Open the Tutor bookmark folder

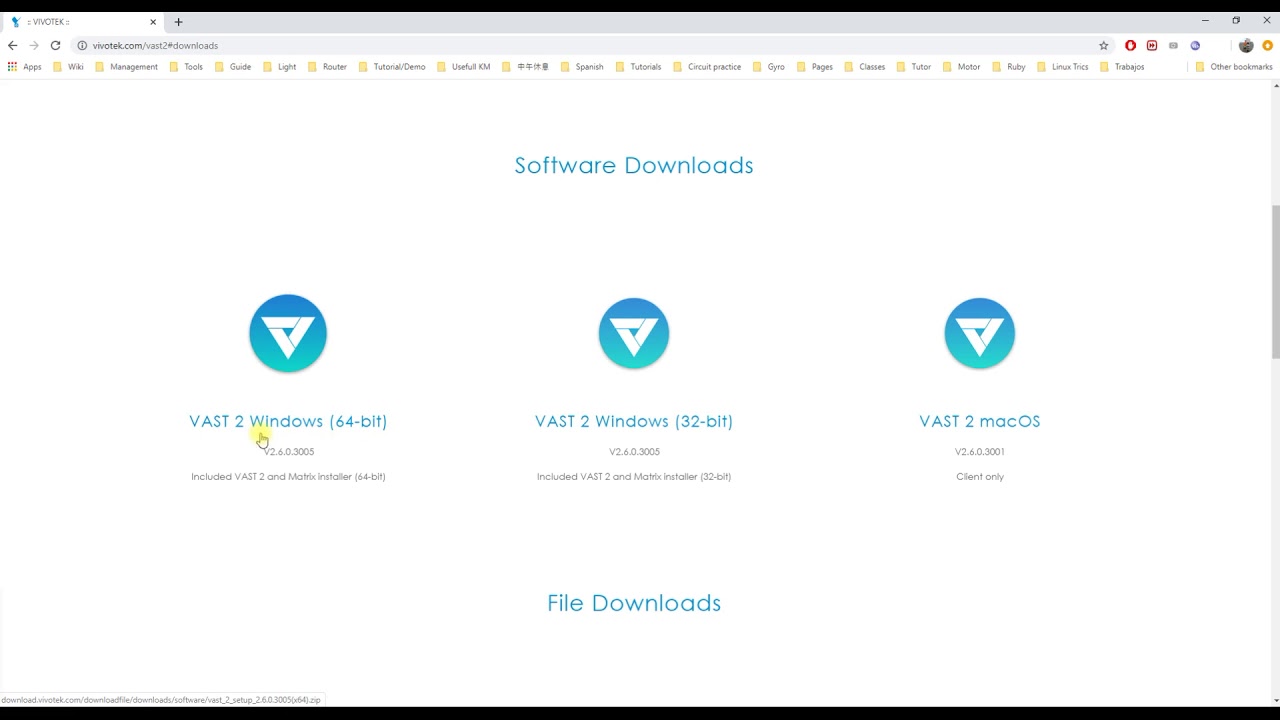pyautogui.click(x=913, y=67)
